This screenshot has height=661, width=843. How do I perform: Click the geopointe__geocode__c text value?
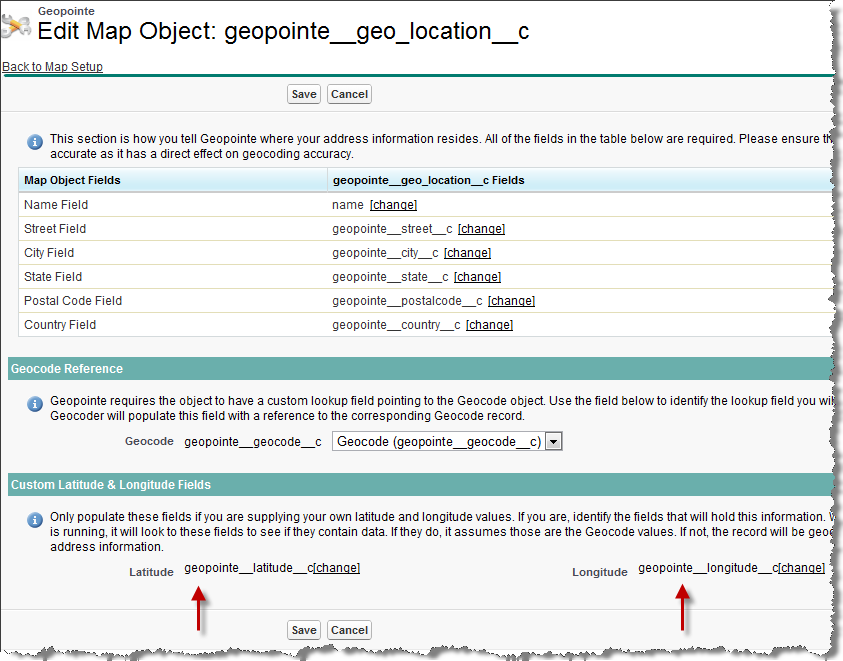(253, 442)
